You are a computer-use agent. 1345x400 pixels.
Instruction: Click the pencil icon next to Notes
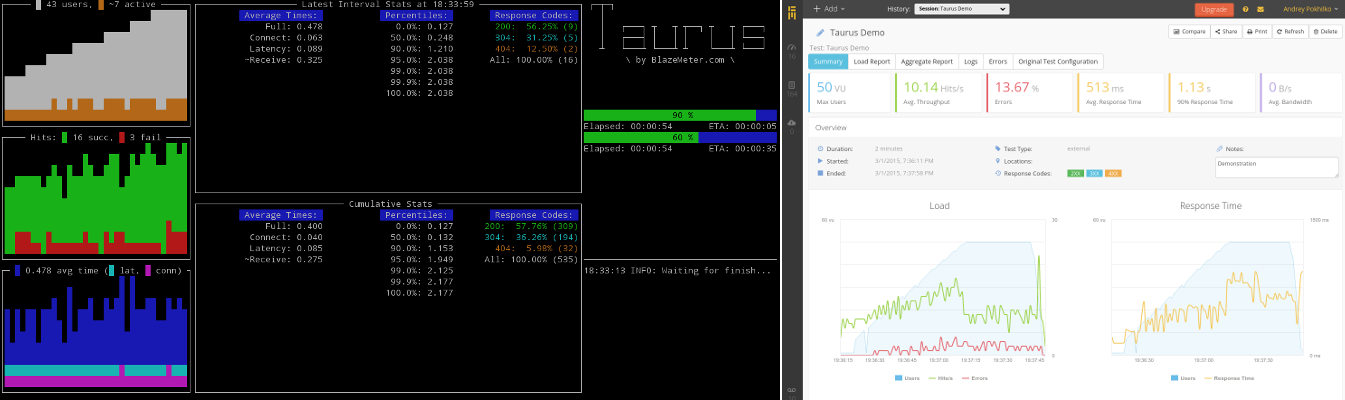click(1219, 148)
